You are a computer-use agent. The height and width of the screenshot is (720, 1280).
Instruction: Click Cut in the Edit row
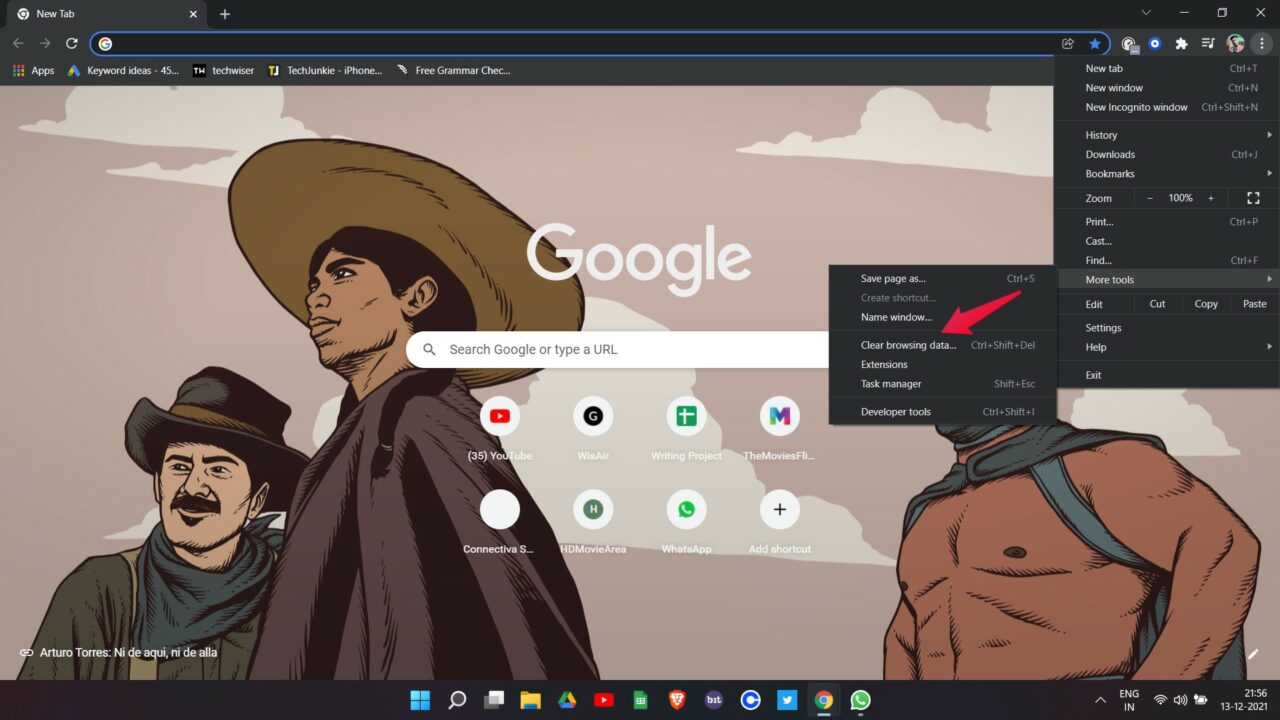click(x=1157, y=304)
